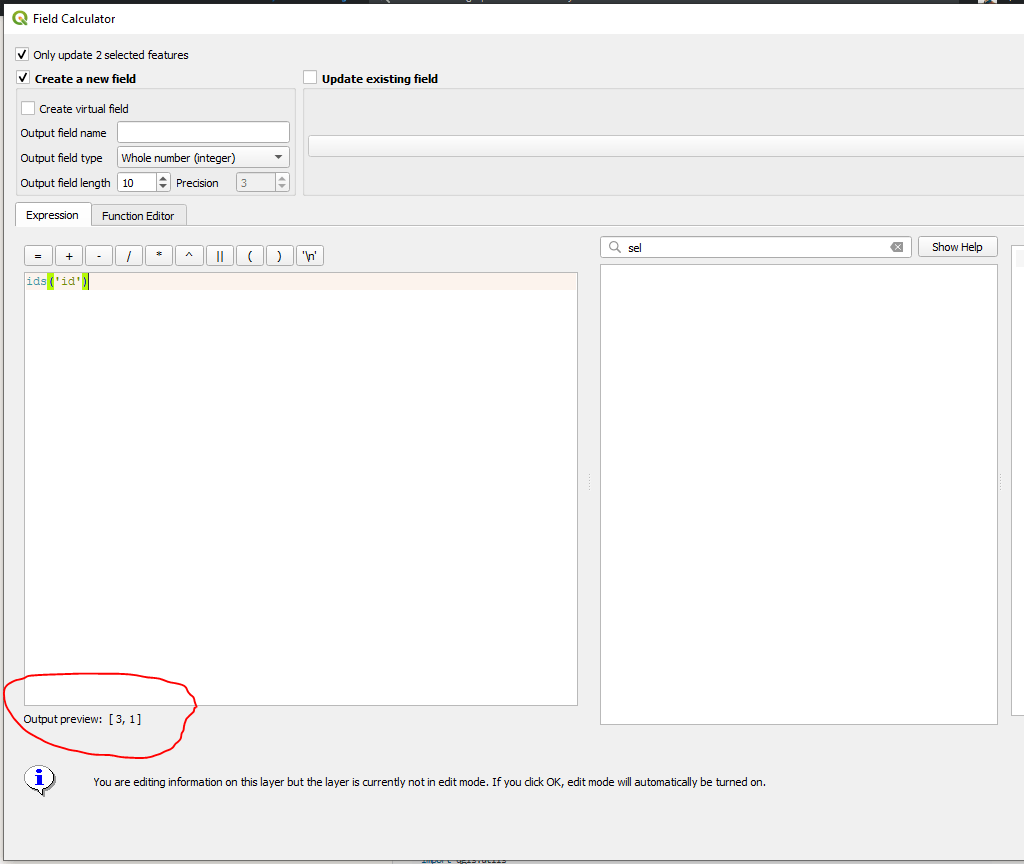This screenshot has height=864, width=1024.
Task: Click the minus operator button
Action: [x=98, y=255]
